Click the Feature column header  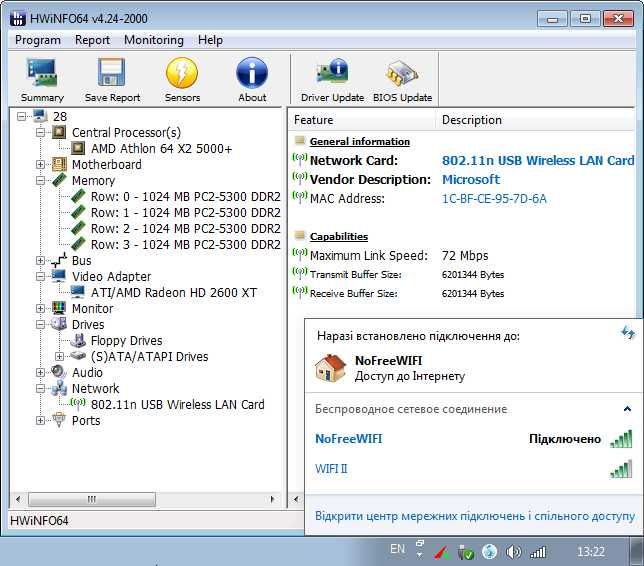pos(362,120)
